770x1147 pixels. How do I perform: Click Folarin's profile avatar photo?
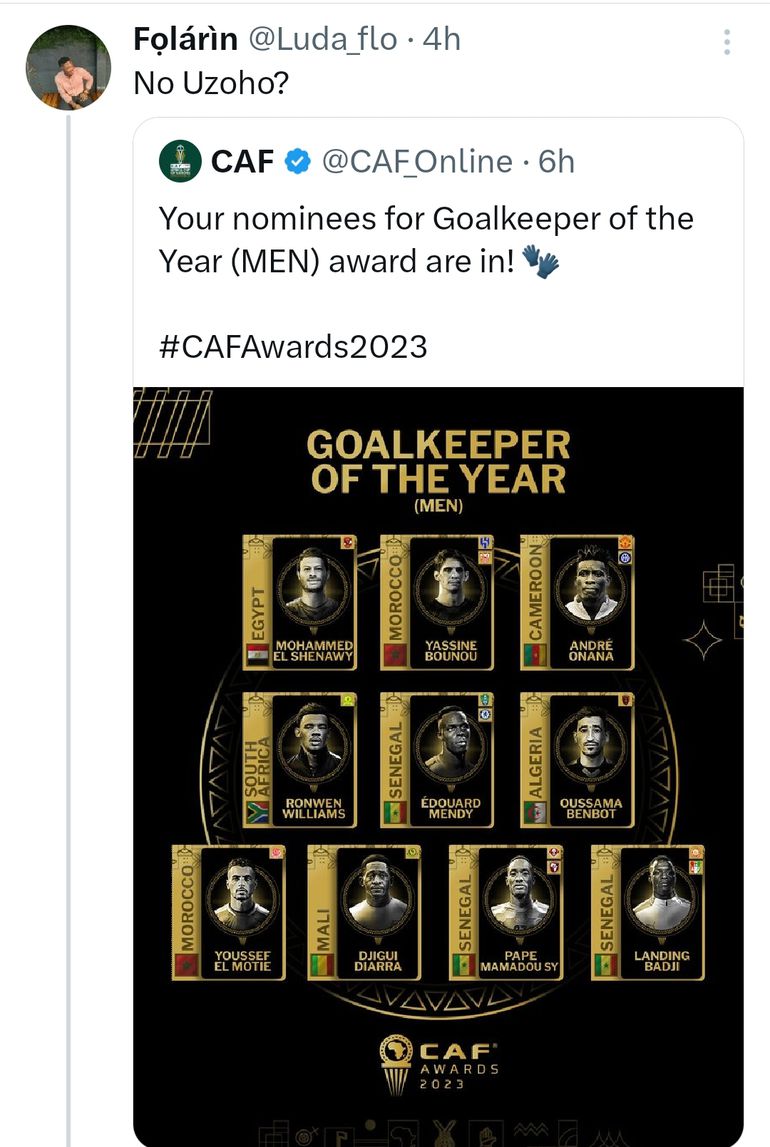point(68,67)
